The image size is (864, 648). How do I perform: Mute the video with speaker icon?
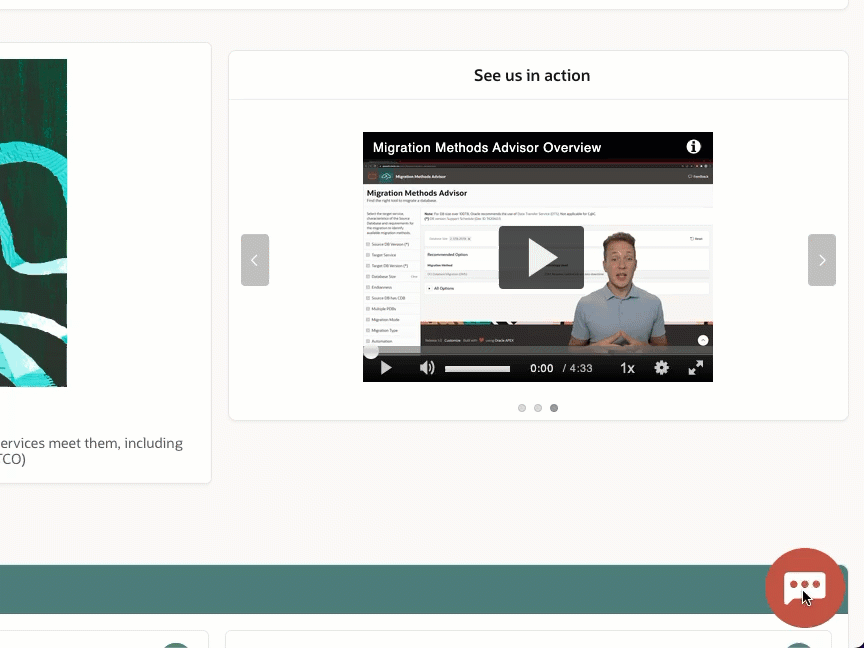point(427,368)
